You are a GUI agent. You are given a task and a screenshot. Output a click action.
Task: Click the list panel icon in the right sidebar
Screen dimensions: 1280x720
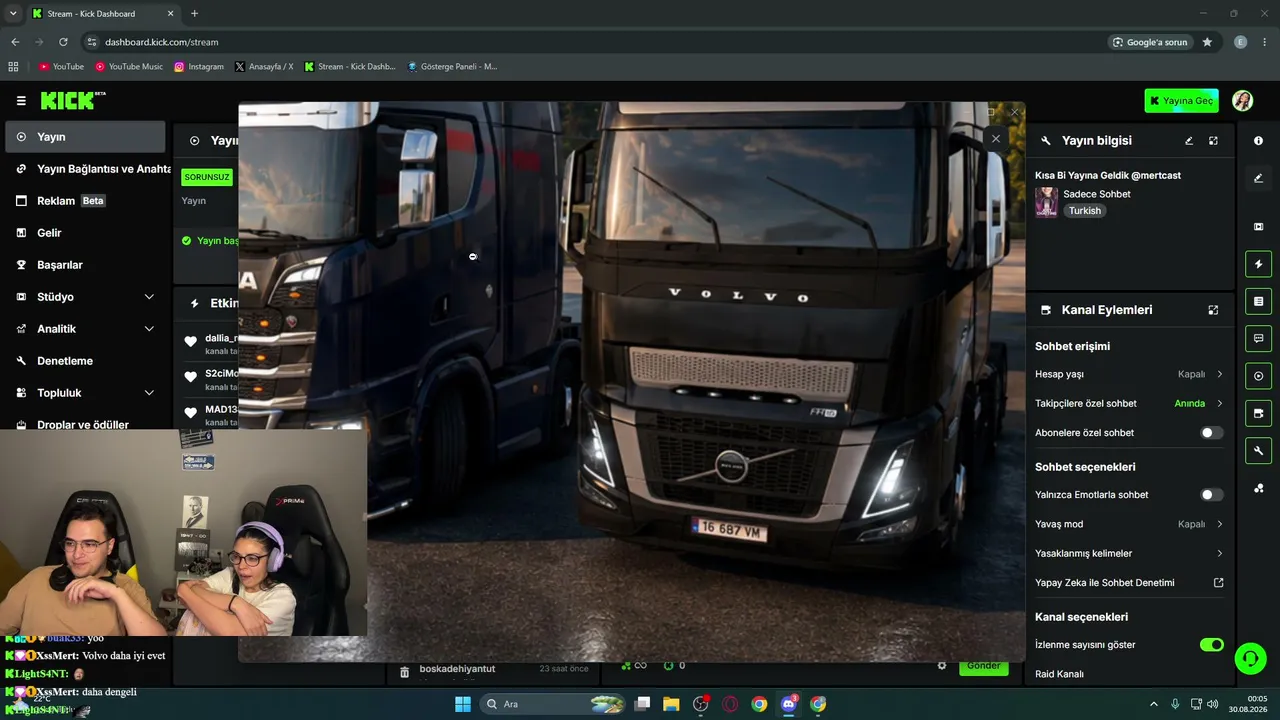point(1258,301)
